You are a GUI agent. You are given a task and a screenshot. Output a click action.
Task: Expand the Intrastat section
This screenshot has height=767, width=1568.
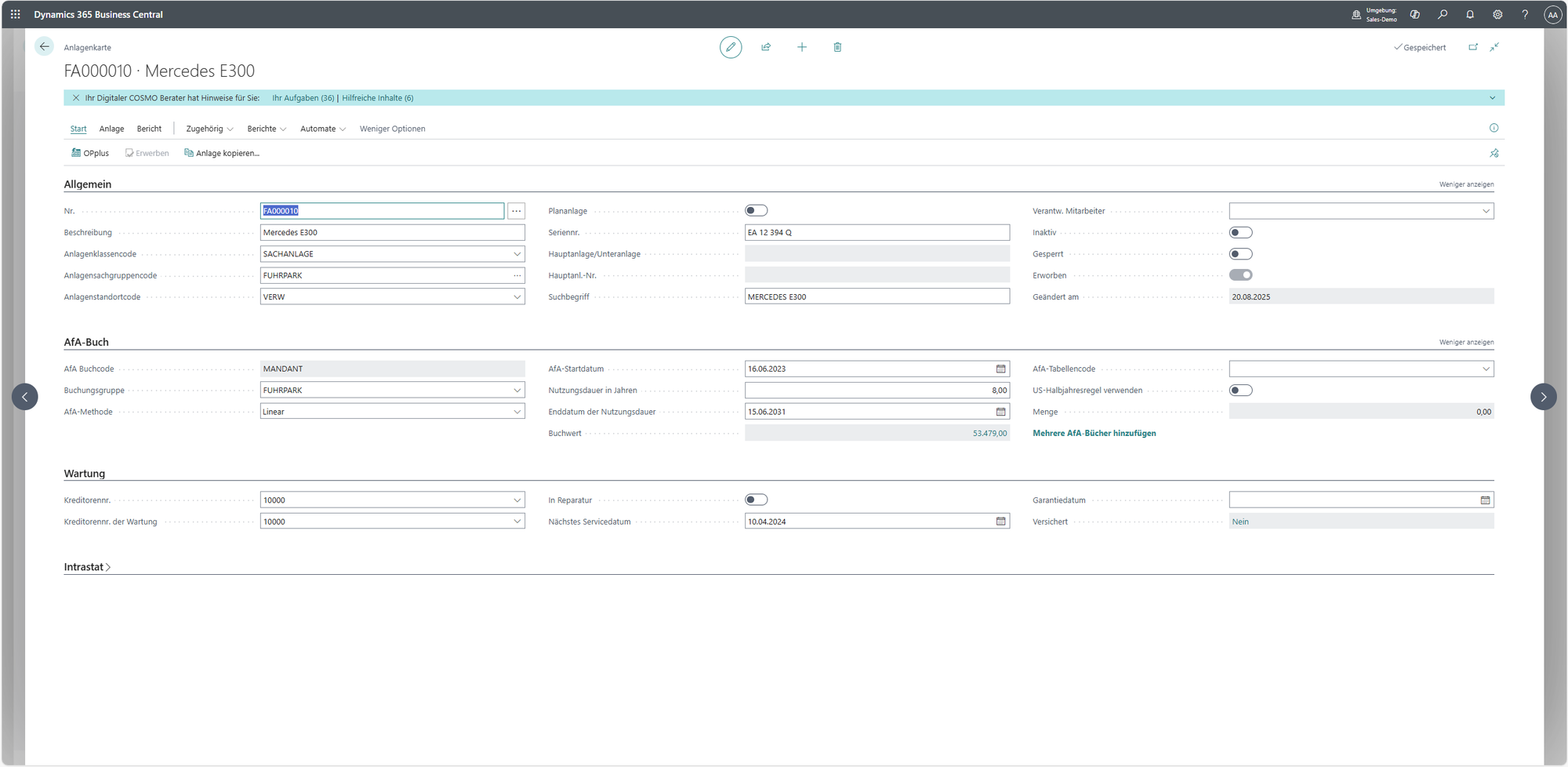point(87,567)
